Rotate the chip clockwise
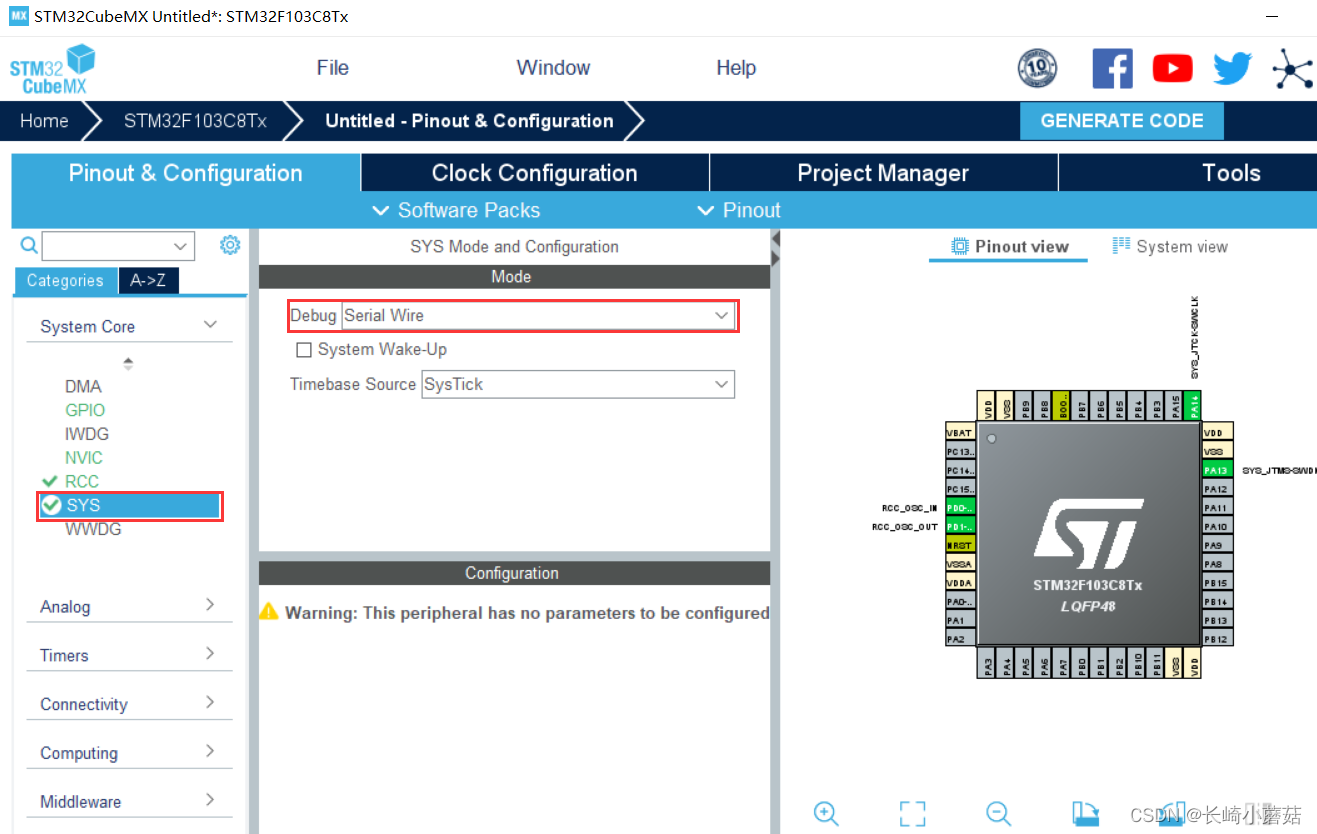 click(x=1085, y=813)
